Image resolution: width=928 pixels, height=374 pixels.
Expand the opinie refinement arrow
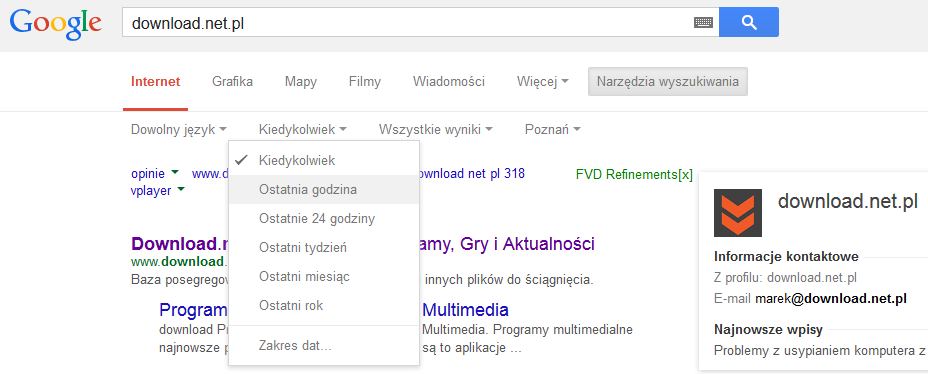coord(175,173)
